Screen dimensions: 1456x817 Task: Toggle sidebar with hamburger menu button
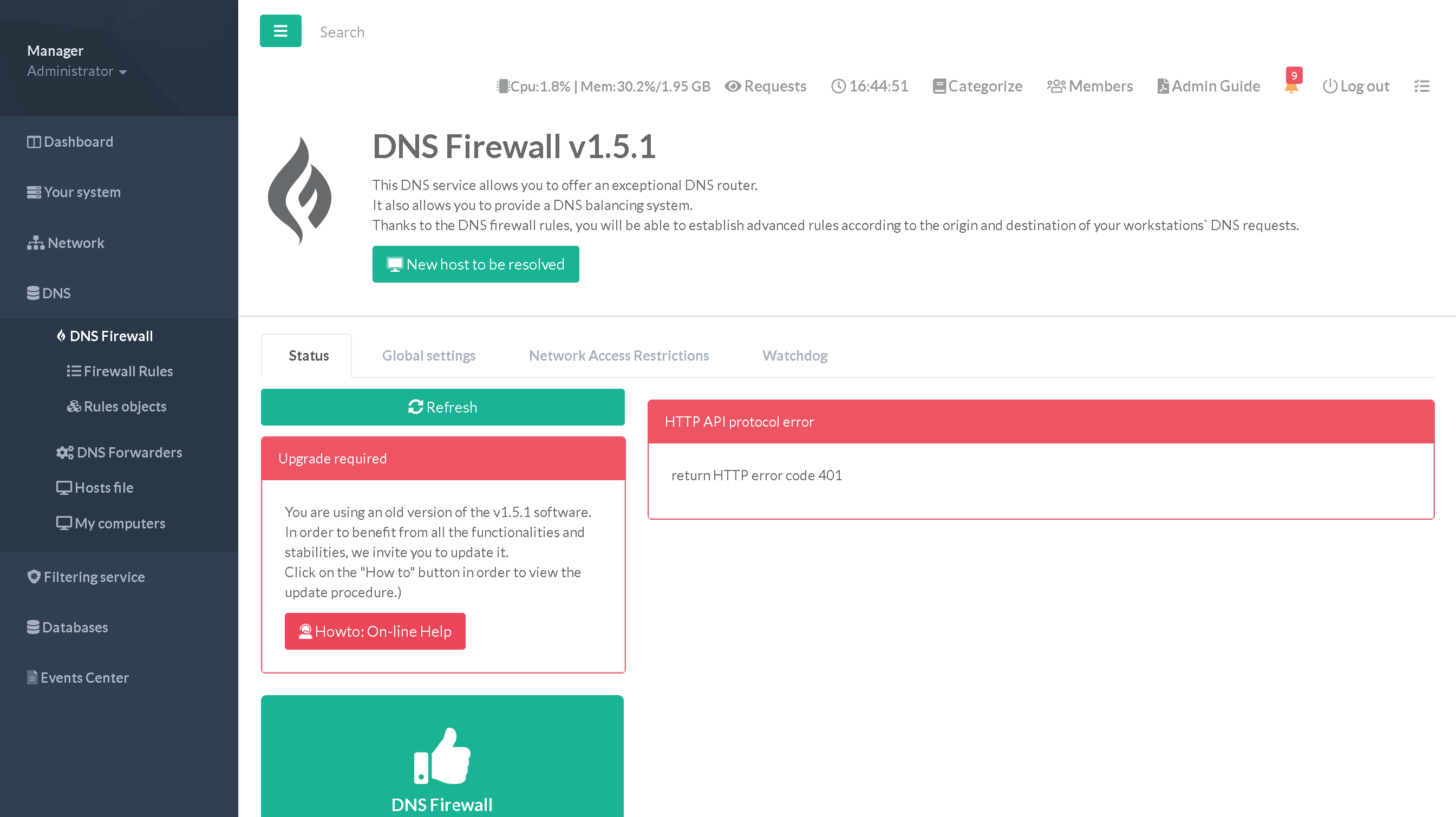[x=280, y=31]
